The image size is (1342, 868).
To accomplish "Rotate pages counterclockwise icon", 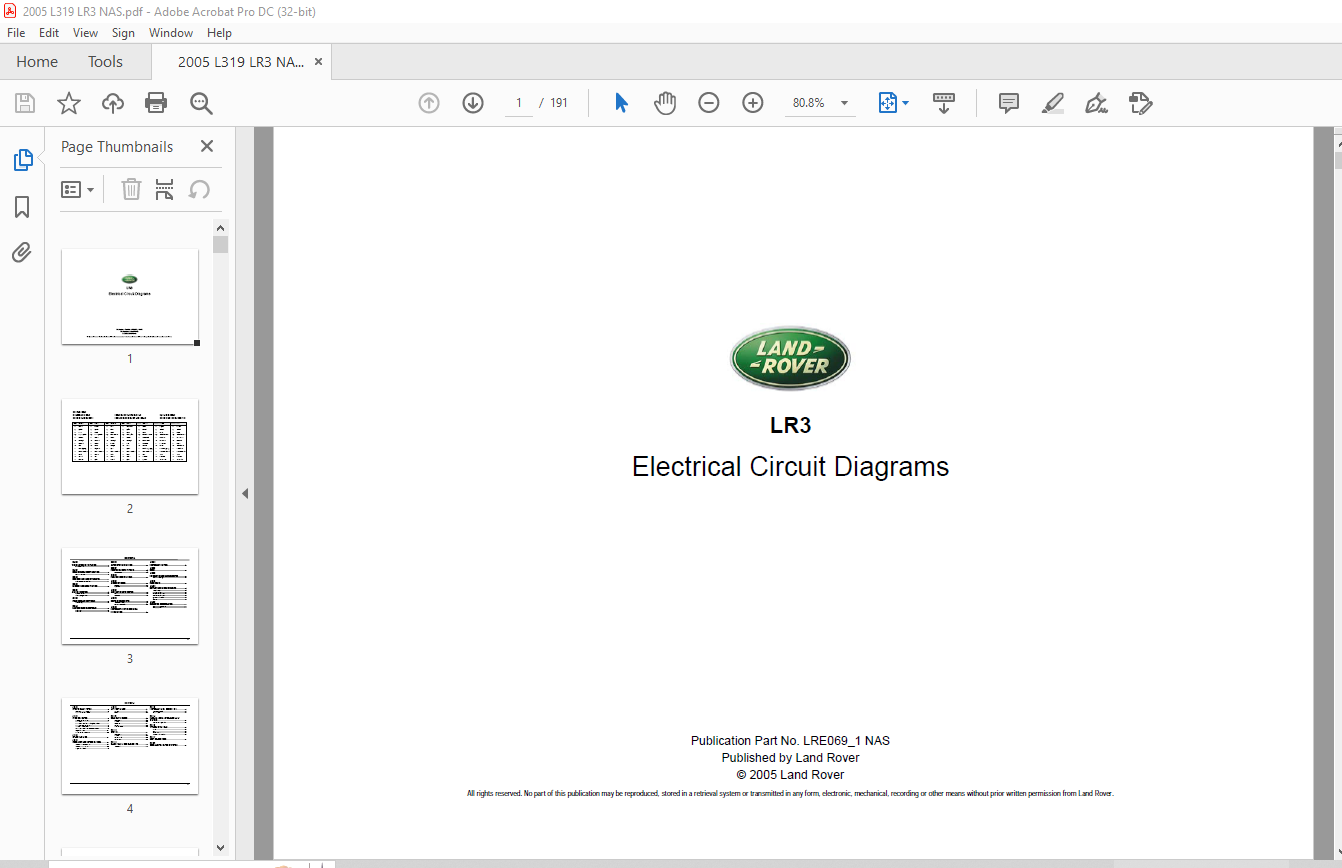I will click(x=200, y=189).
